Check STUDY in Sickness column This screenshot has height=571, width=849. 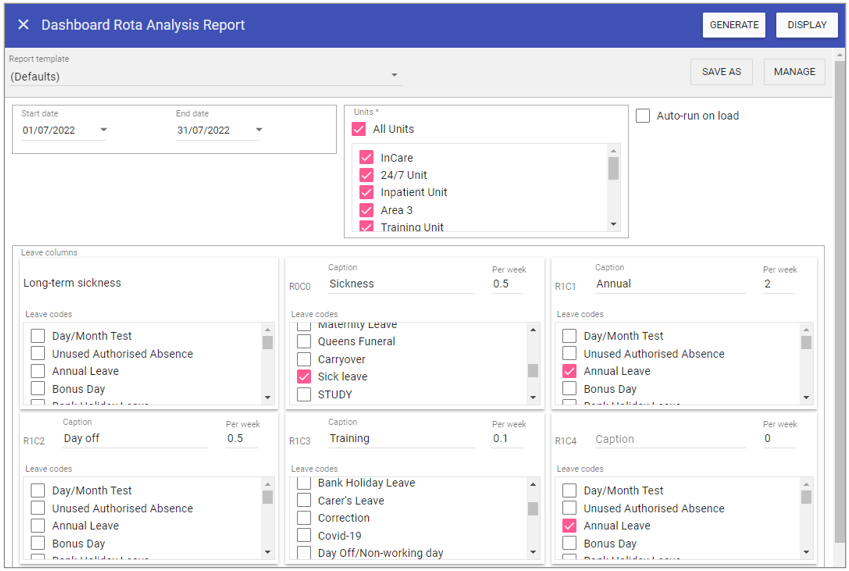pos(304,395)
